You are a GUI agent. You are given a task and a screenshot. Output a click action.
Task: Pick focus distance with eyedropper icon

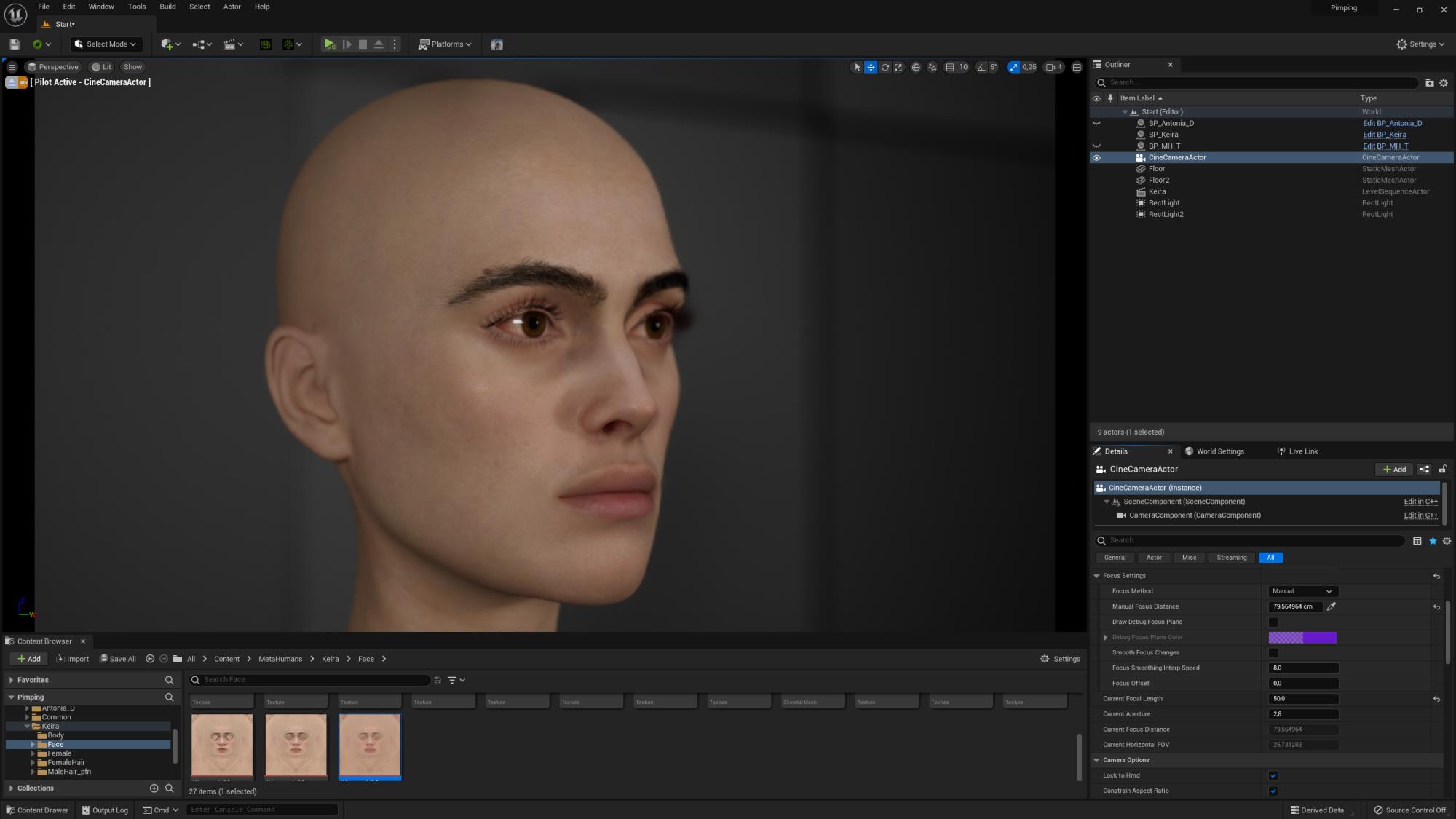pyautogui.click(x=1332, y=606)
